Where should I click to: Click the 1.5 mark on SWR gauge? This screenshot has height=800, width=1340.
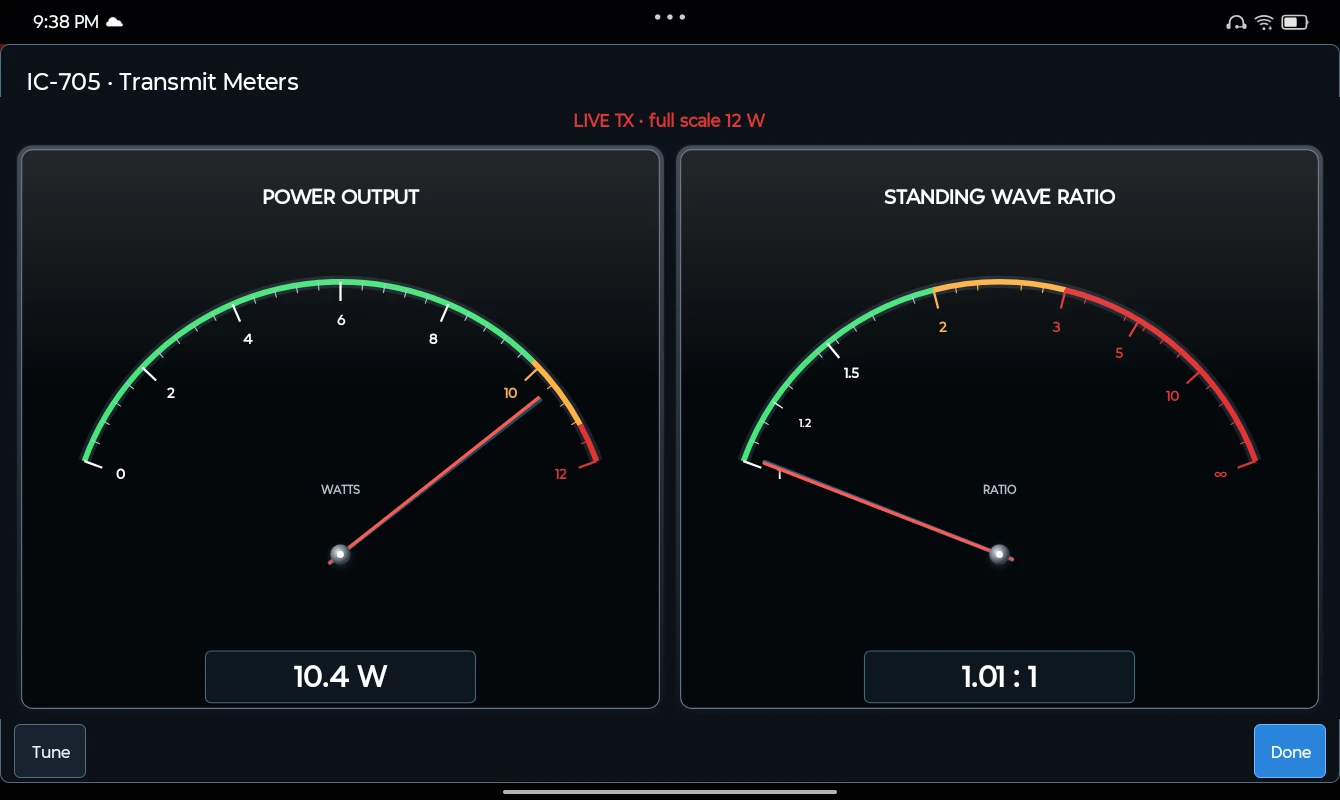click(x=851, y=373)
